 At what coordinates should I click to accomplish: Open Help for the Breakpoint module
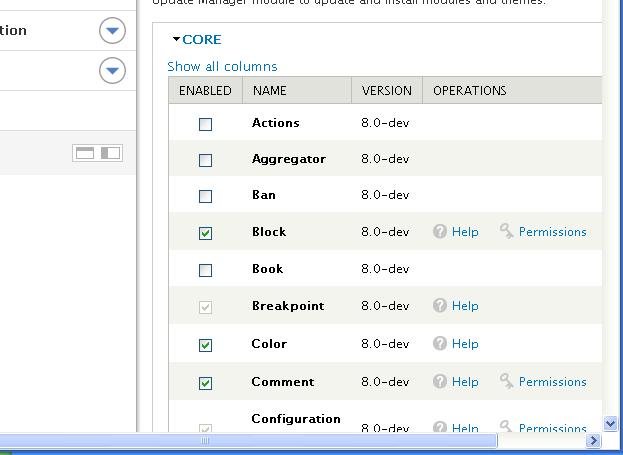[x=465, y=306]
